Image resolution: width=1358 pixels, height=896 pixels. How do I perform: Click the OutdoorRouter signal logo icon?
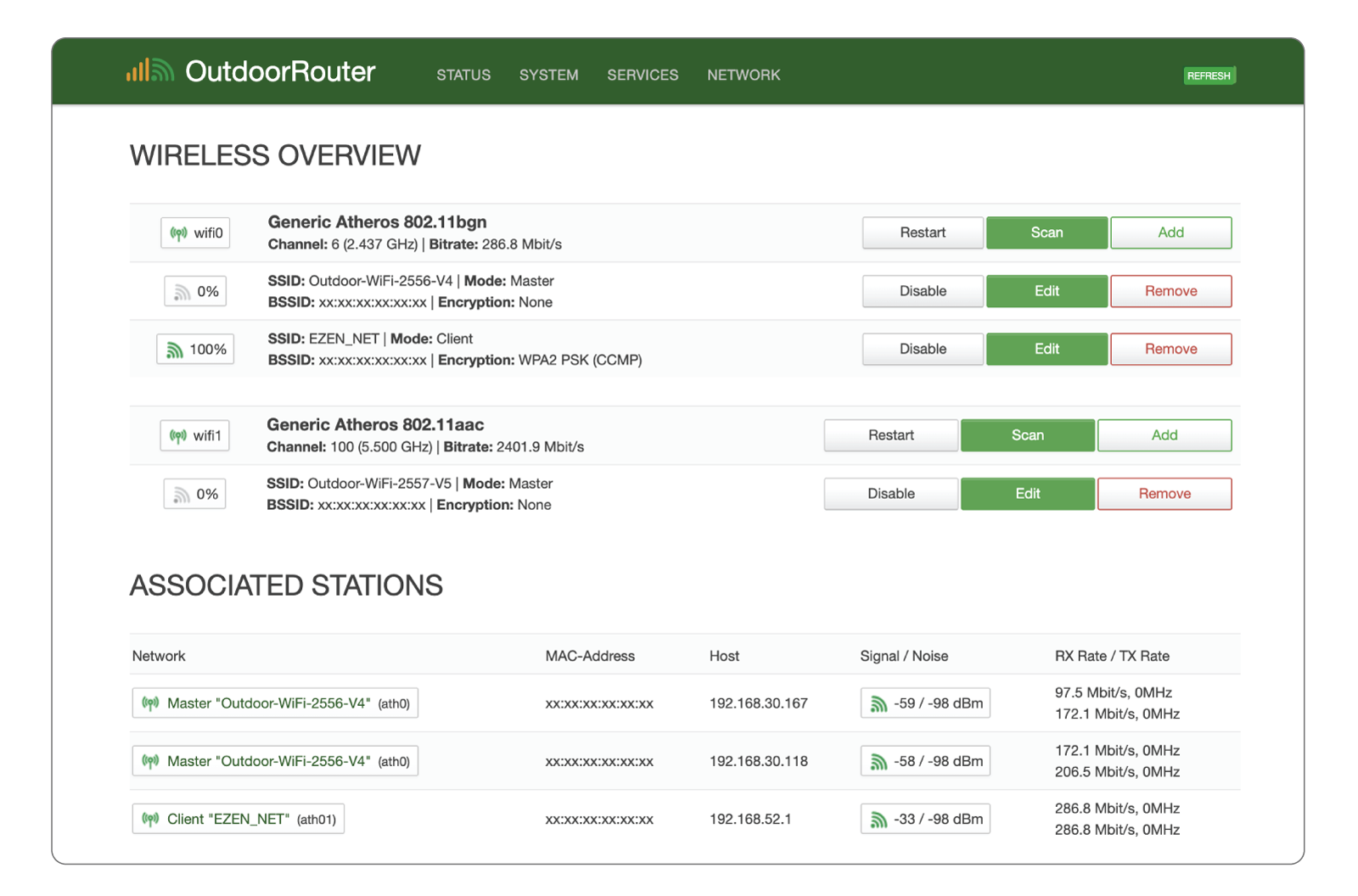point(150,71)
